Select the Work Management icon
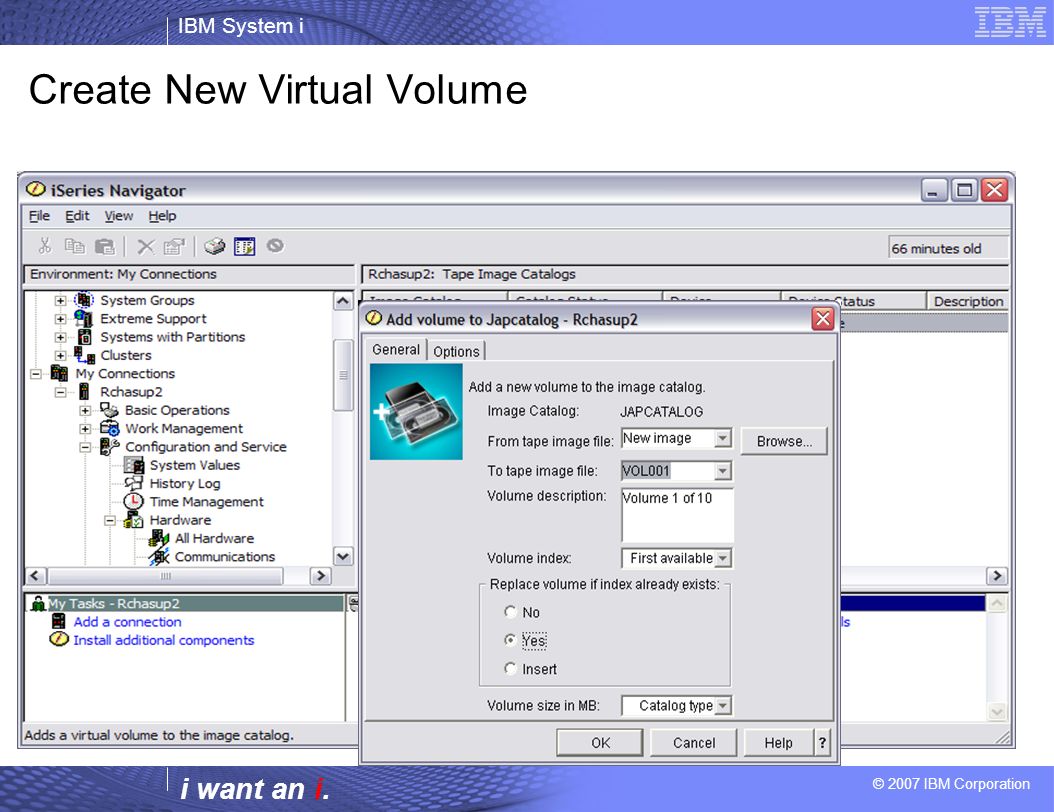The width and height of the screenshot is (1054, 812). (109, 428)
